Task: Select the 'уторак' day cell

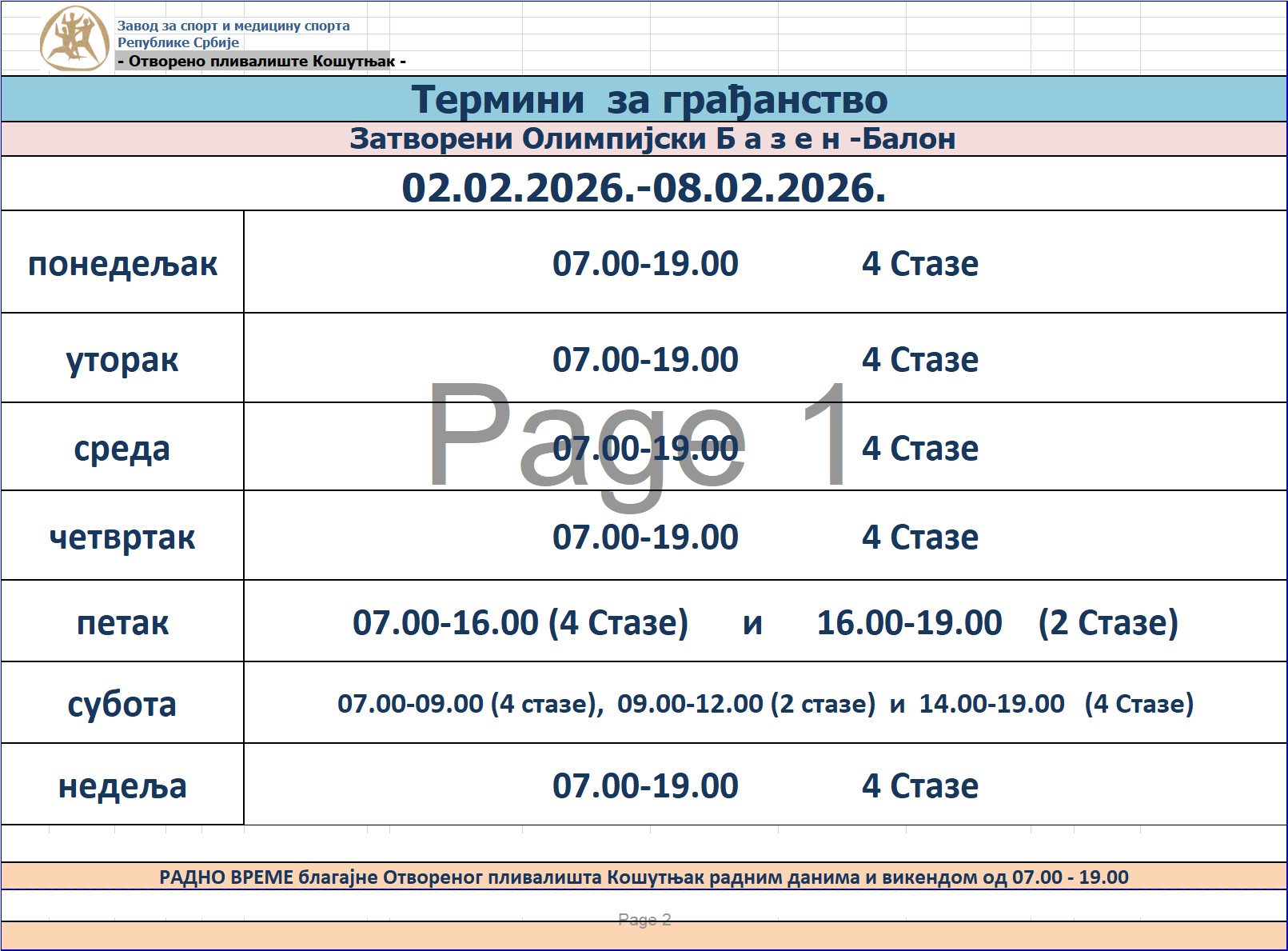Action: tap(122, 359)
